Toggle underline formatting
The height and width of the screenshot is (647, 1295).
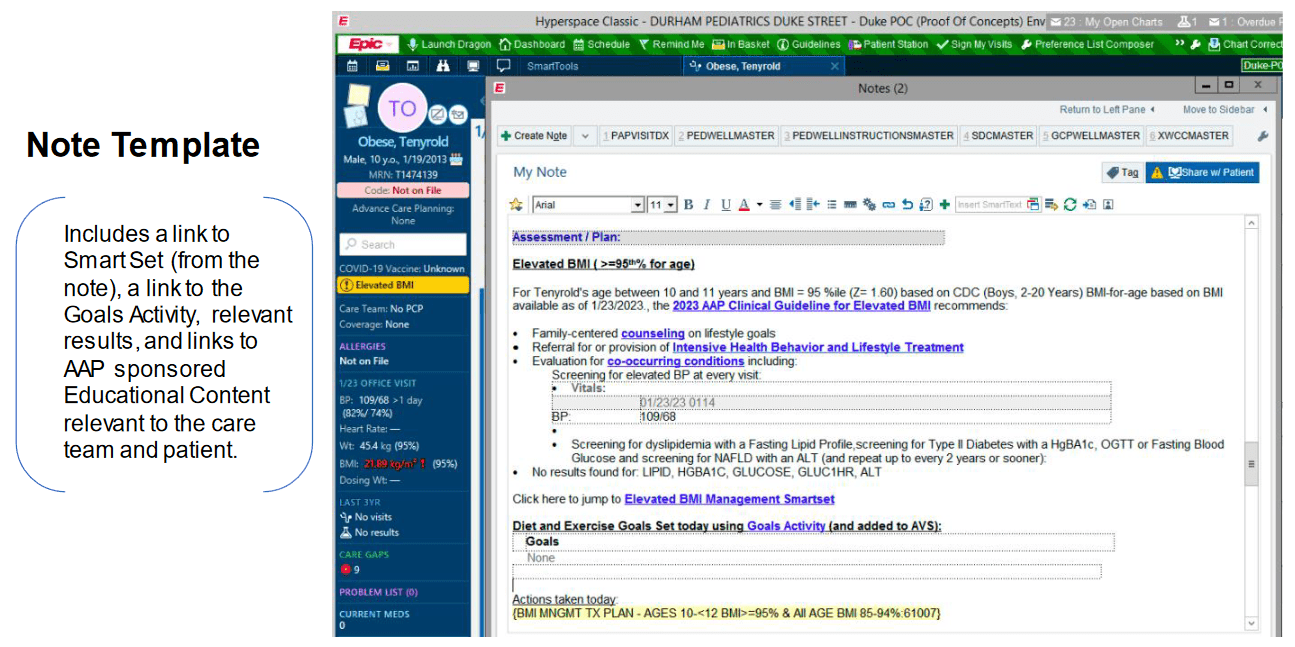(726, 205)
